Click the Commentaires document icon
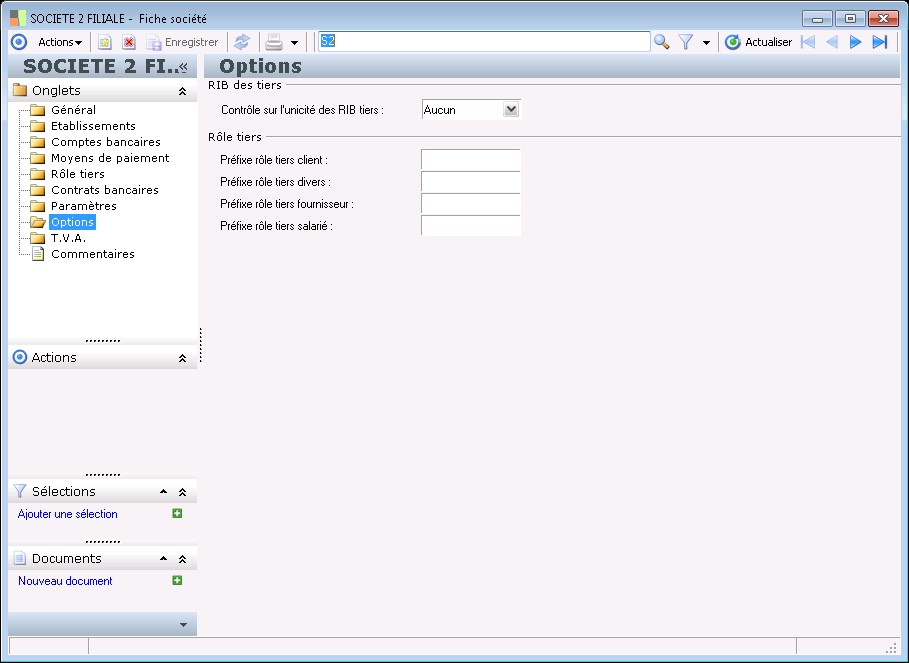Screen dimensions: 909x663 point(38,254)
